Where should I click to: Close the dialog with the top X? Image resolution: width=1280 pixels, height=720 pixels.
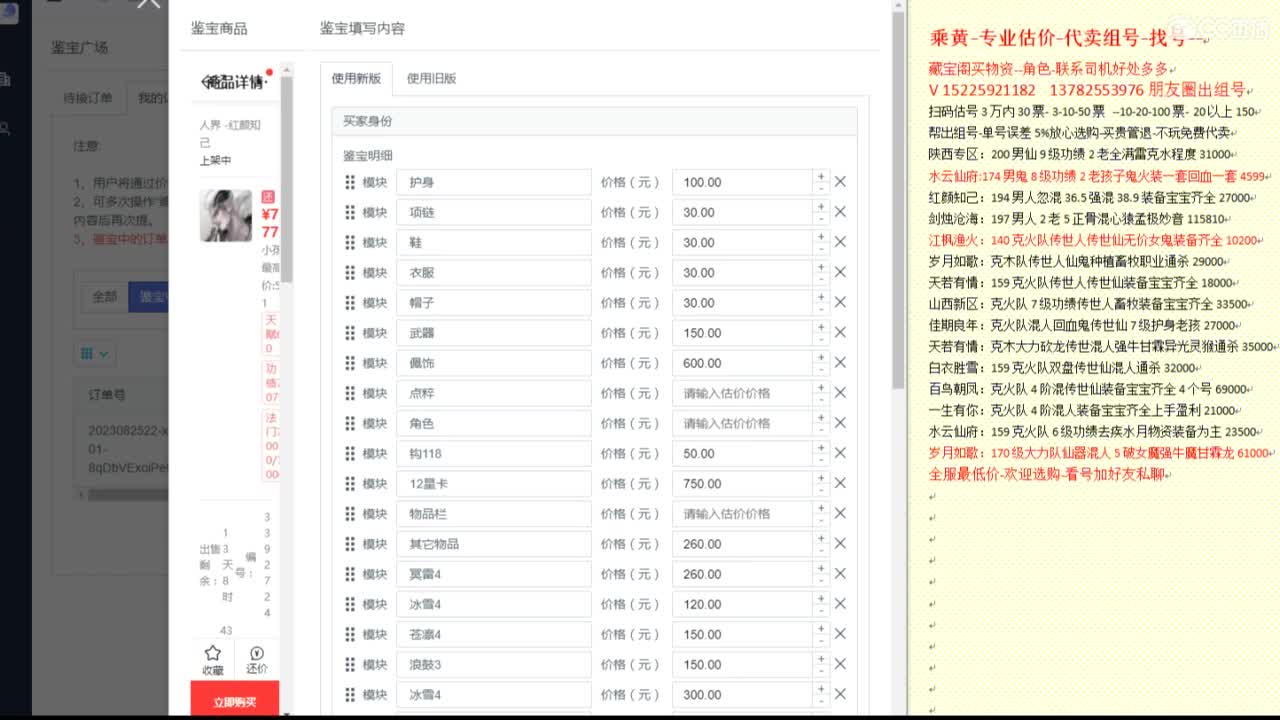(x=148, y=3)
